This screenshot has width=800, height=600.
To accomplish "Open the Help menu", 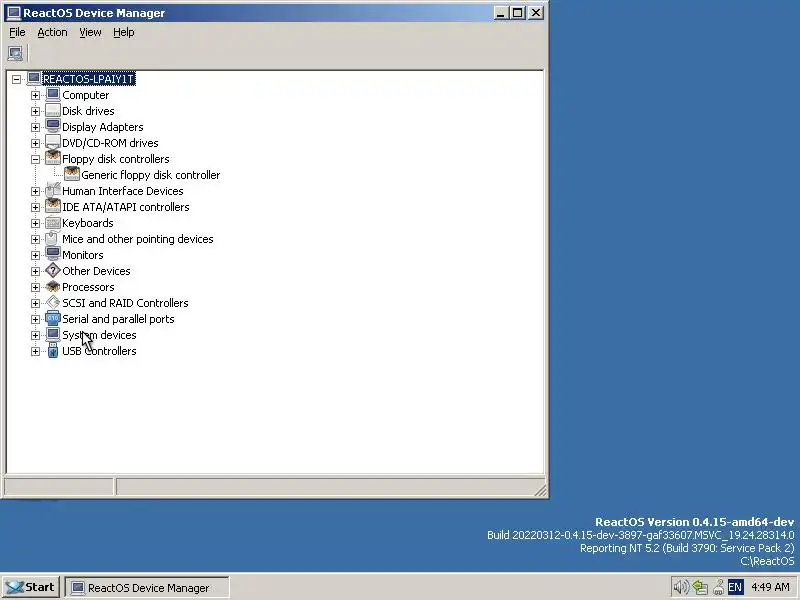I will [x=123, y=32].
